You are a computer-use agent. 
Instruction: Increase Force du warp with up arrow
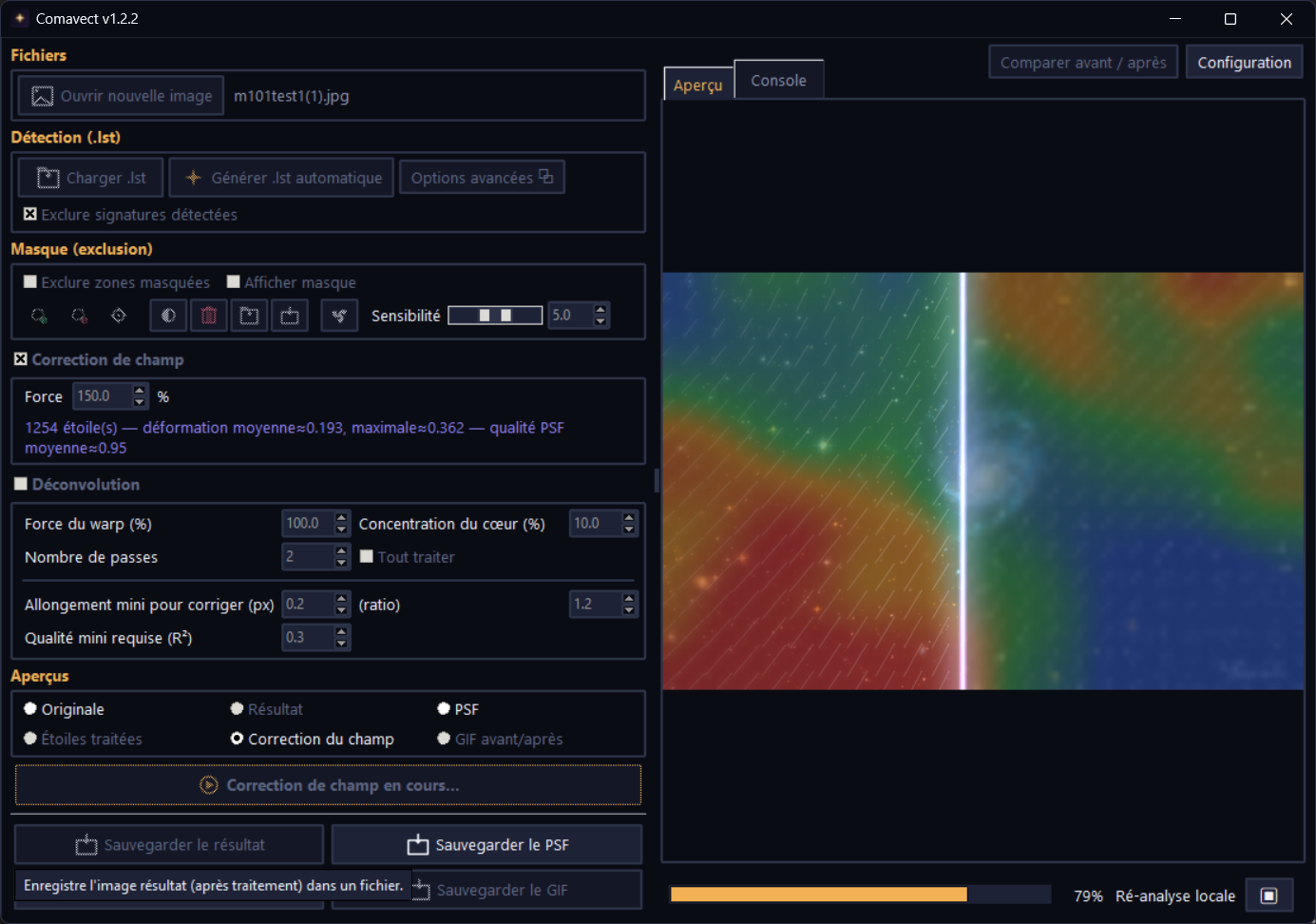tap(342, 517)
